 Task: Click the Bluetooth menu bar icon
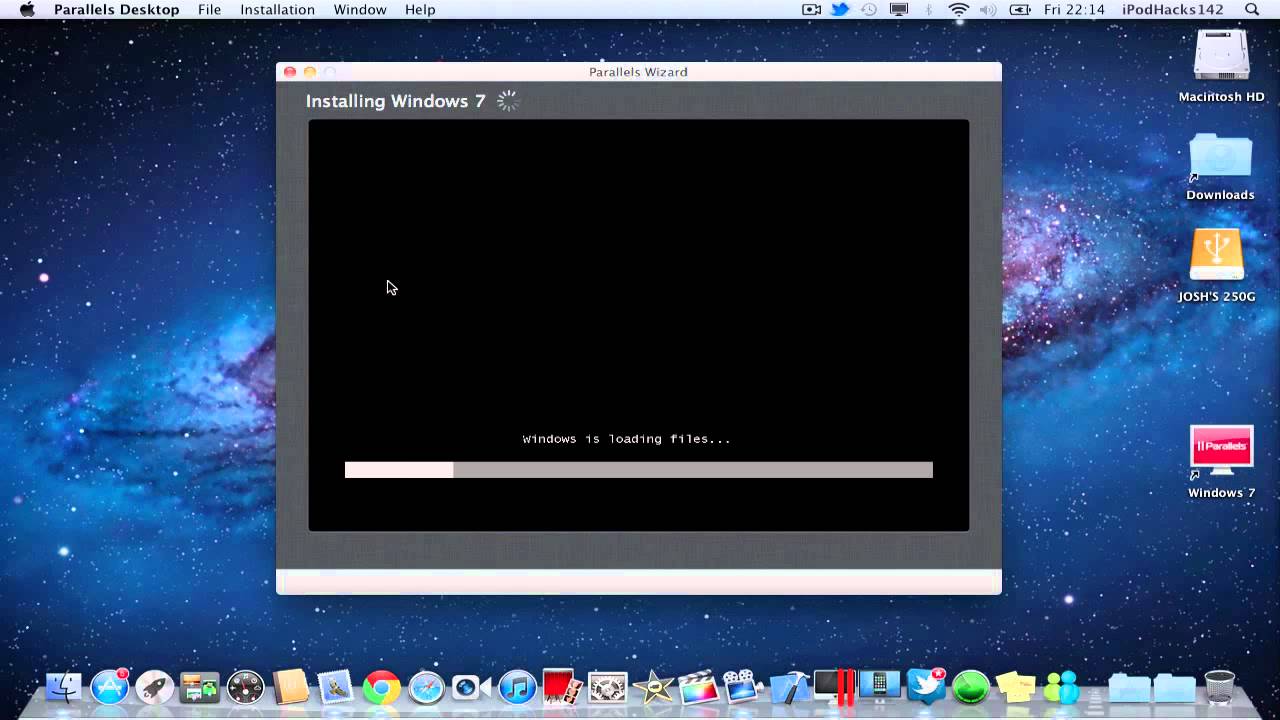pyautogui.click(x=928, y=10)
